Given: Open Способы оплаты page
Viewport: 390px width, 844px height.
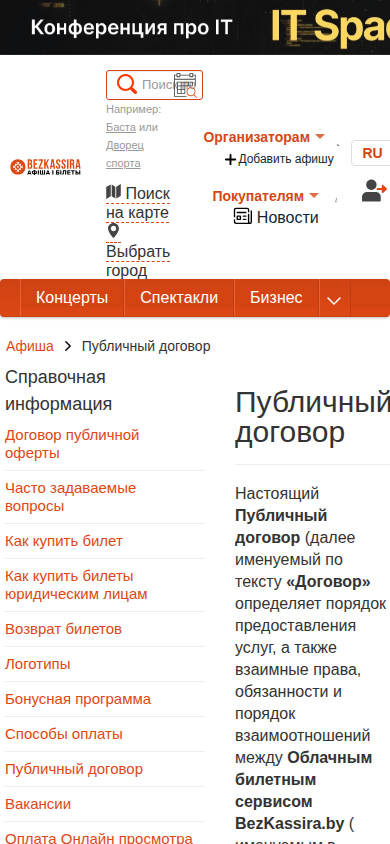Looking at the screenshot, I should [64, 734].
